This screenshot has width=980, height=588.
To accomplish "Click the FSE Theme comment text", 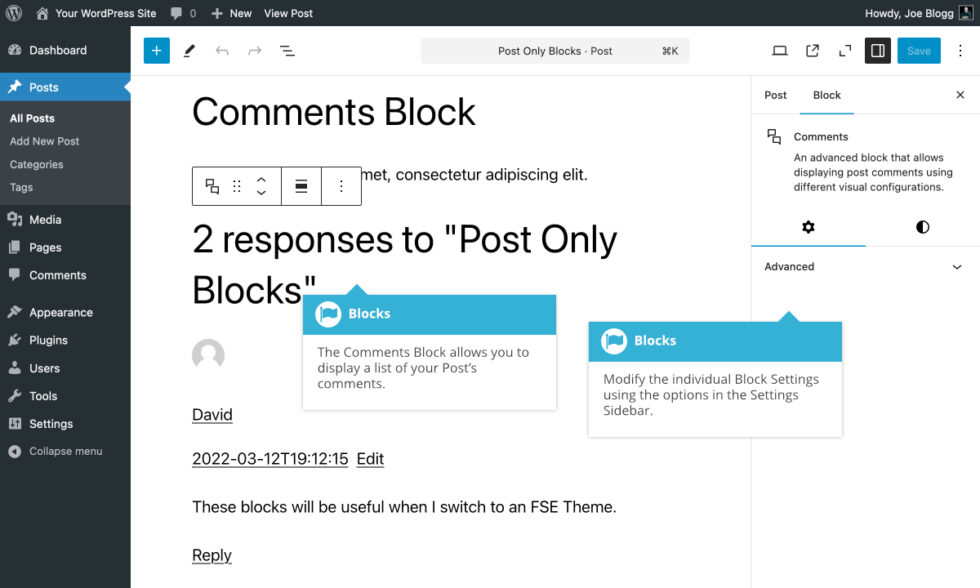I will (404, 507).
